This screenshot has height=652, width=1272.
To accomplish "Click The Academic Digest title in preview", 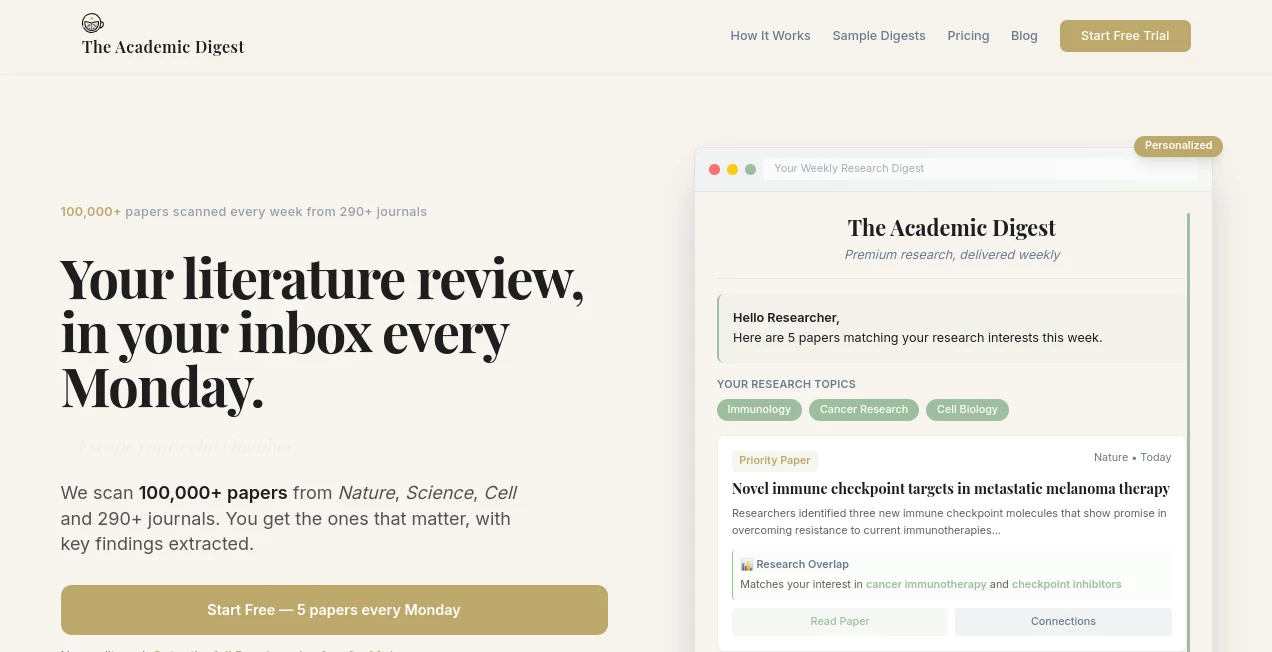I will tap(952, 228).
